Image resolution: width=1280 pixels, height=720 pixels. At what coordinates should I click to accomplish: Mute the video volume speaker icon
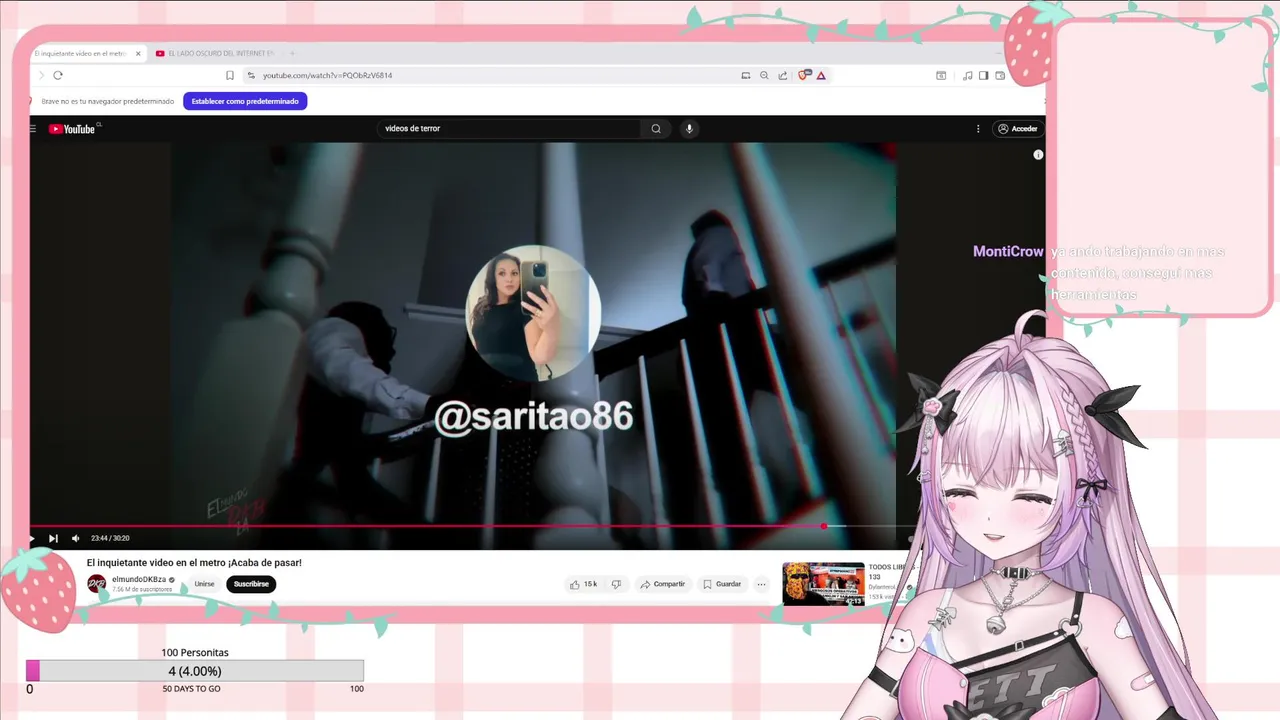pos(75,538)
